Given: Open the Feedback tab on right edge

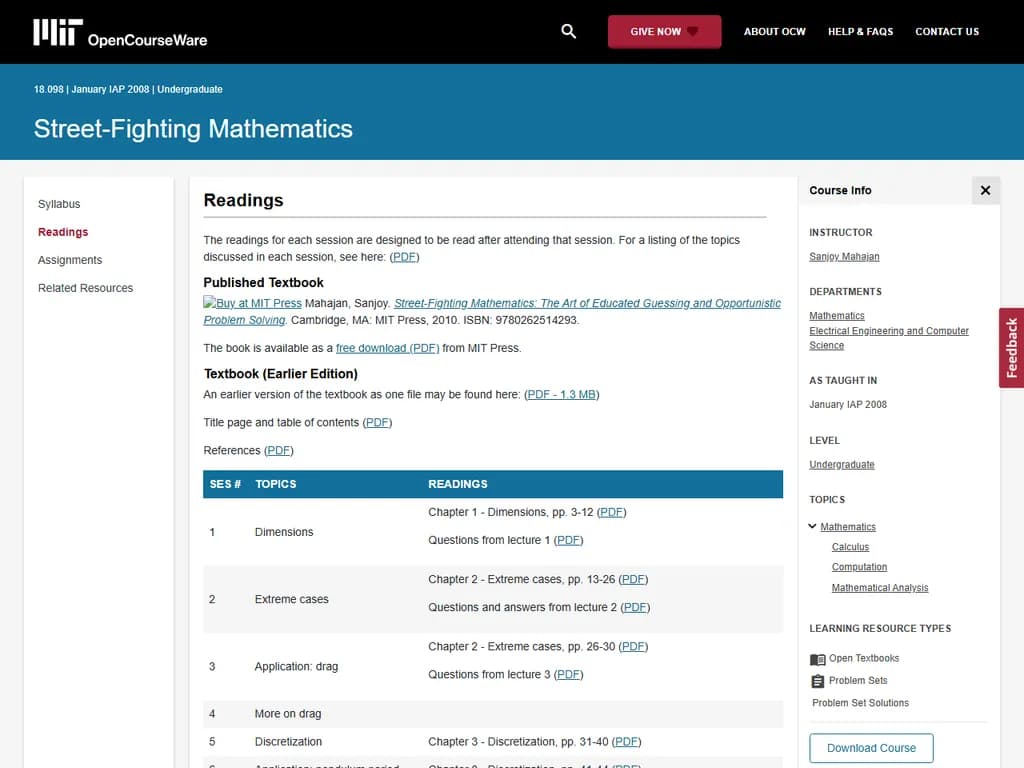Looking at the screenshot, I should click(x=1011, y=347).
